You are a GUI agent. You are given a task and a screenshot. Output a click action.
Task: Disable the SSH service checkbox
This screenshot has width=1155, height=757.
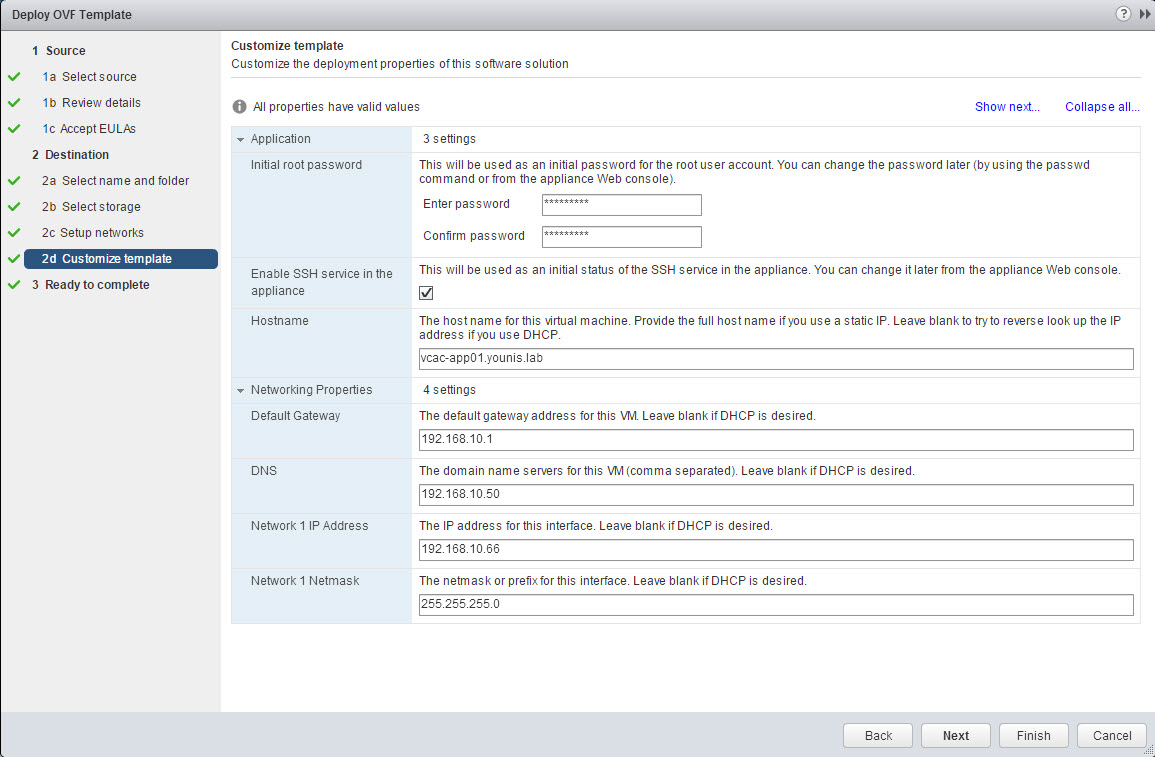click(426, 292)
